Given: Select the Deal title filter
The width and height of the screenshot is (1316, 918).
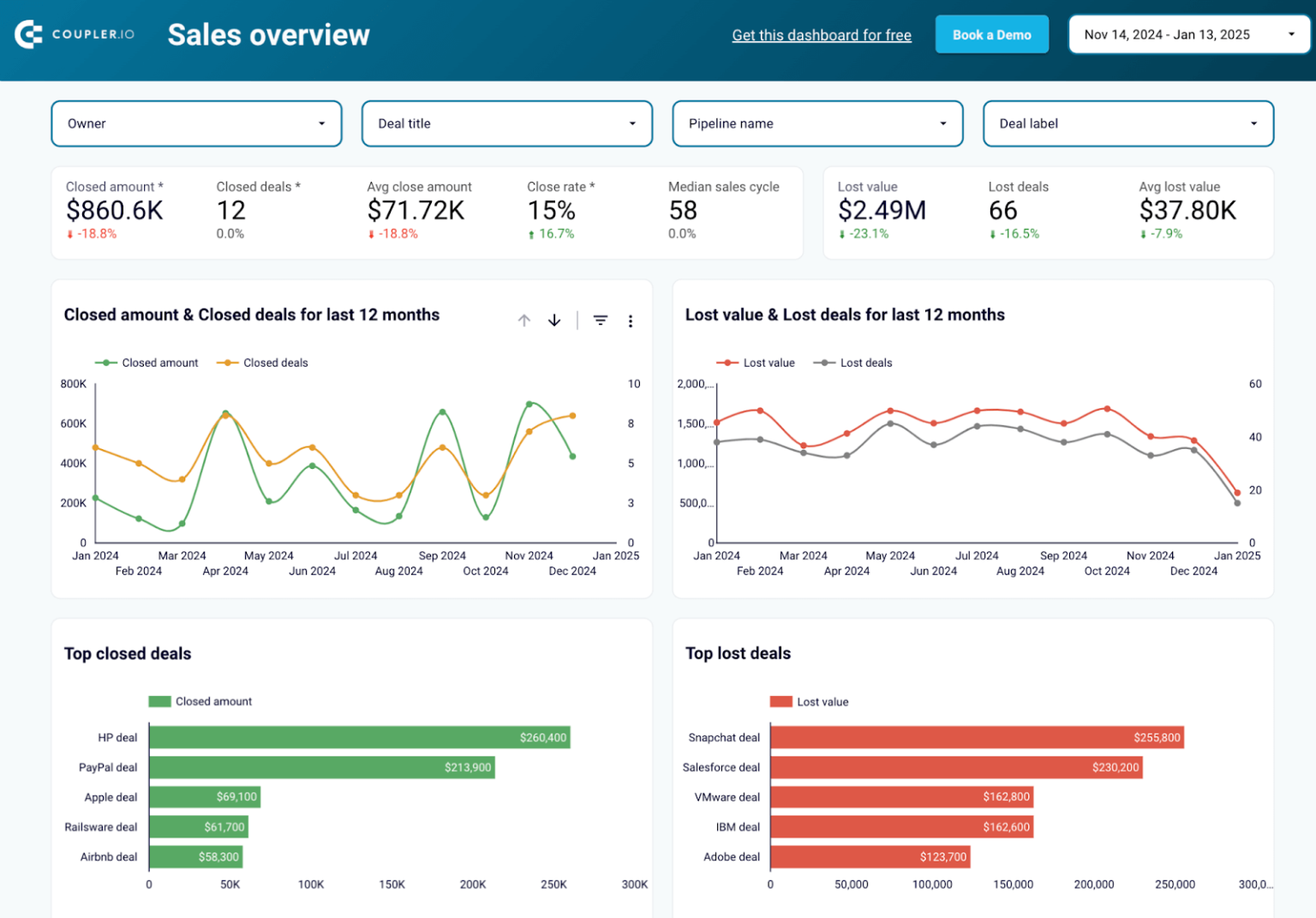Looking at the screenshot, I should 505,123.
